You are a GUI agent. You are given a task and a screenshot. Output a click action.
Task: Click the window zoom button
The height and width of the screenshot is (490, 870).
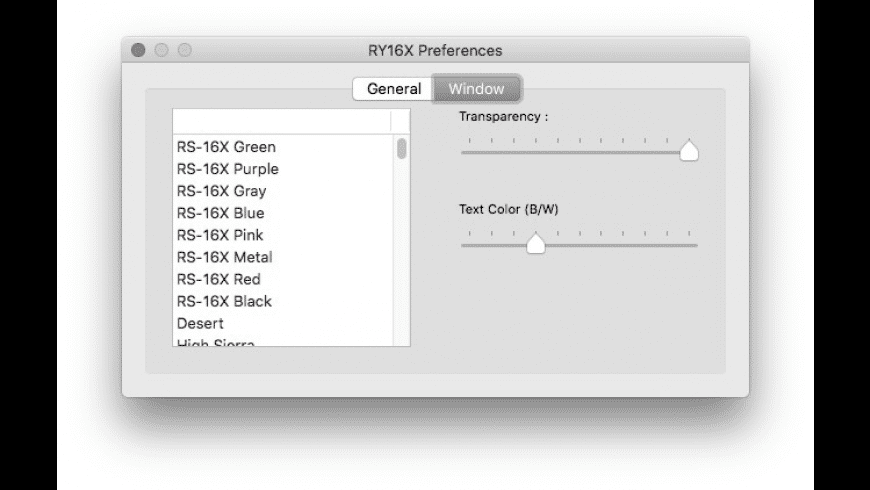[184, 50]
